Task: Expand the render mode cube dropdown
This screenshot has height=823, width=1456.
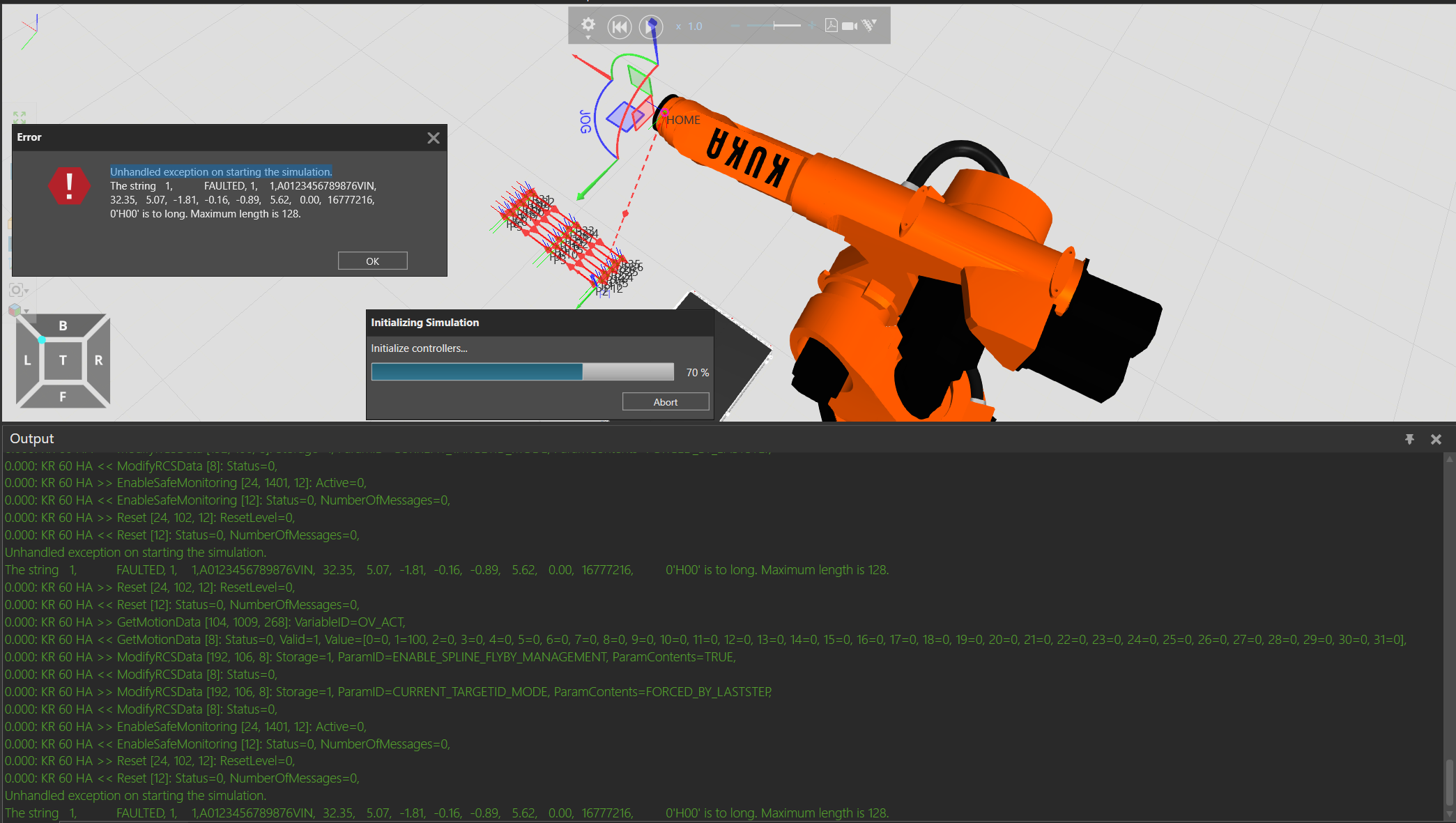Action: [26, 311]
